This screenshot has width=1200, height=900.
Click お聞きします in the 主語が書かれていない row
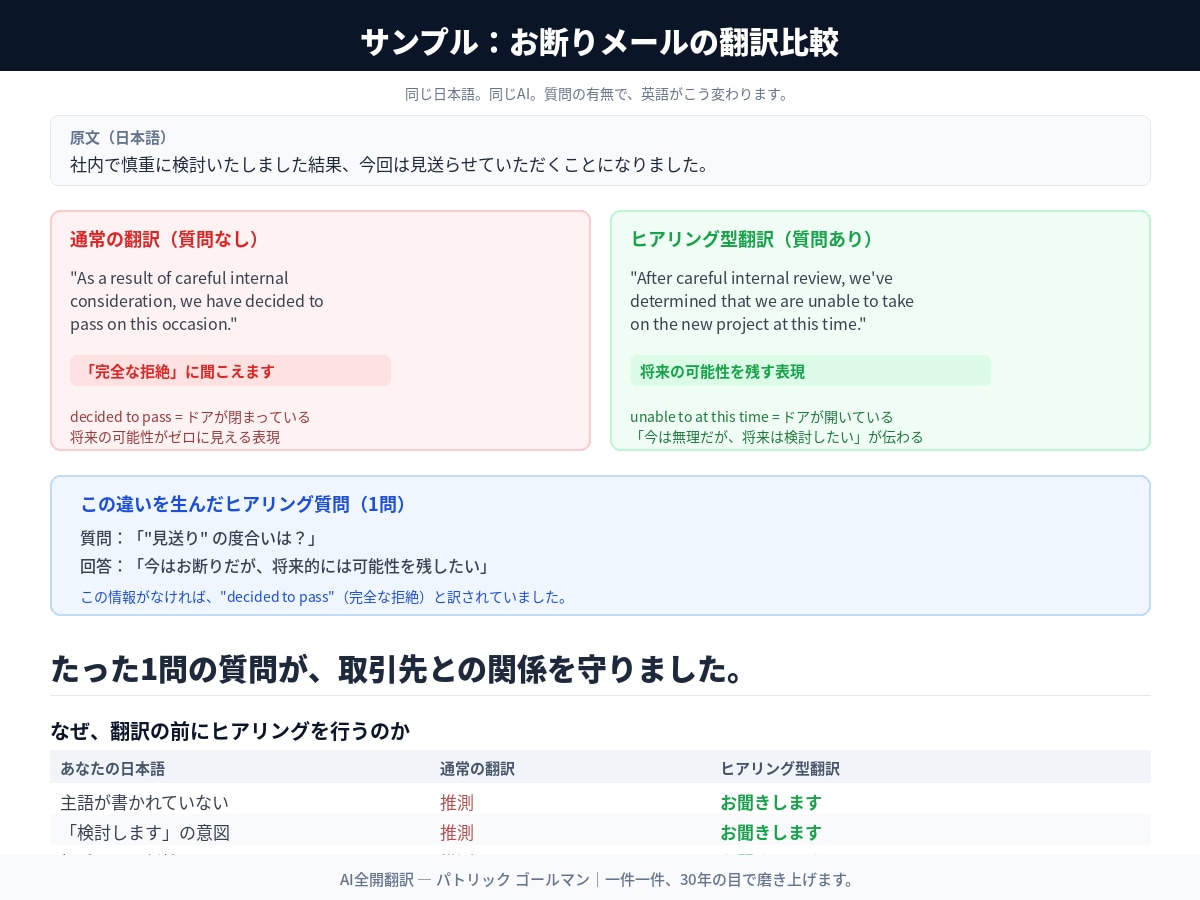tap(771, 802)
